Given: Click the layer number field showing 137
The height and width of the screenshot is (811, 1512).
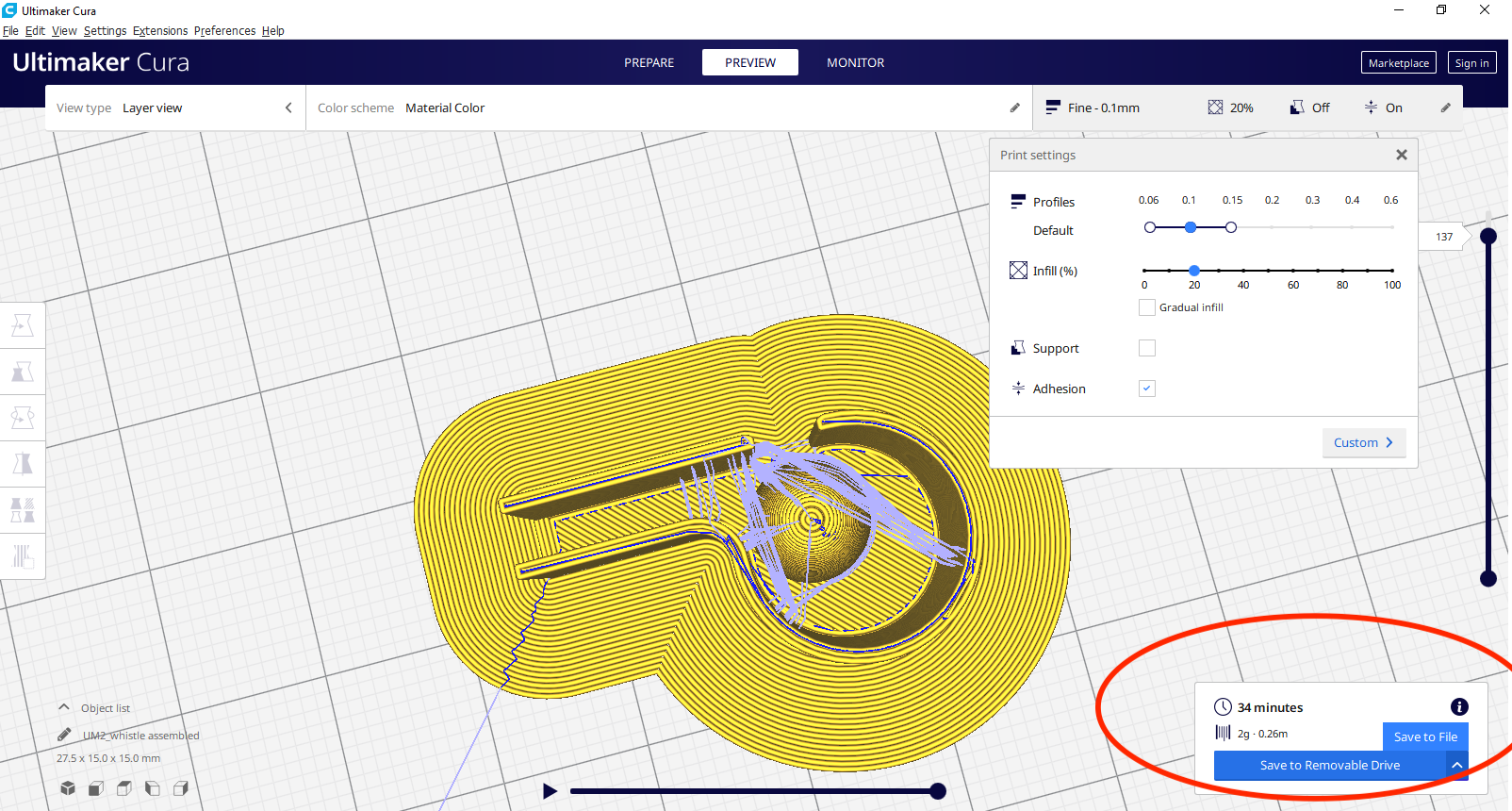Looking at the screenshot, I should tap(1444, 237).
